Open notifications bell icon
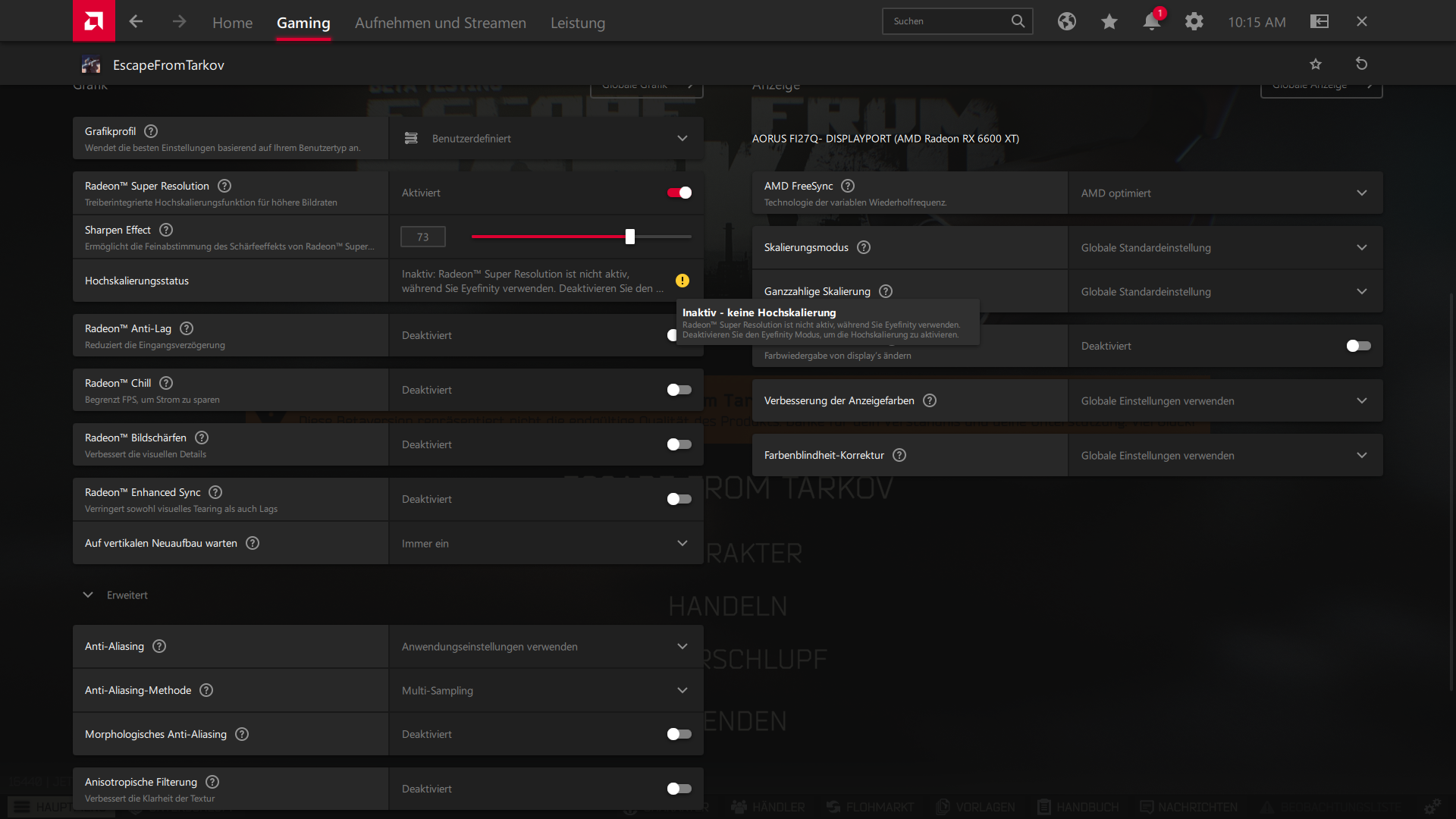This screenshot has height=819, width=1456. 1151,21
